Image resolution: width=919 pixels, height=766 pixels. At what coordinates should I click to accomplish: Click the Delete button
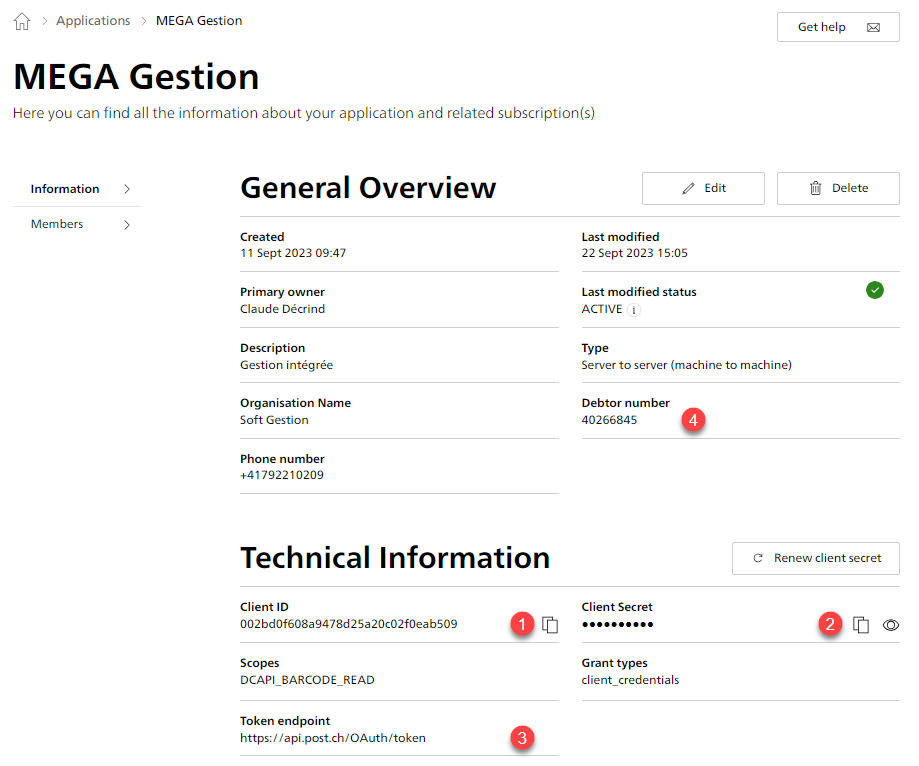click(x=838, y=188)
